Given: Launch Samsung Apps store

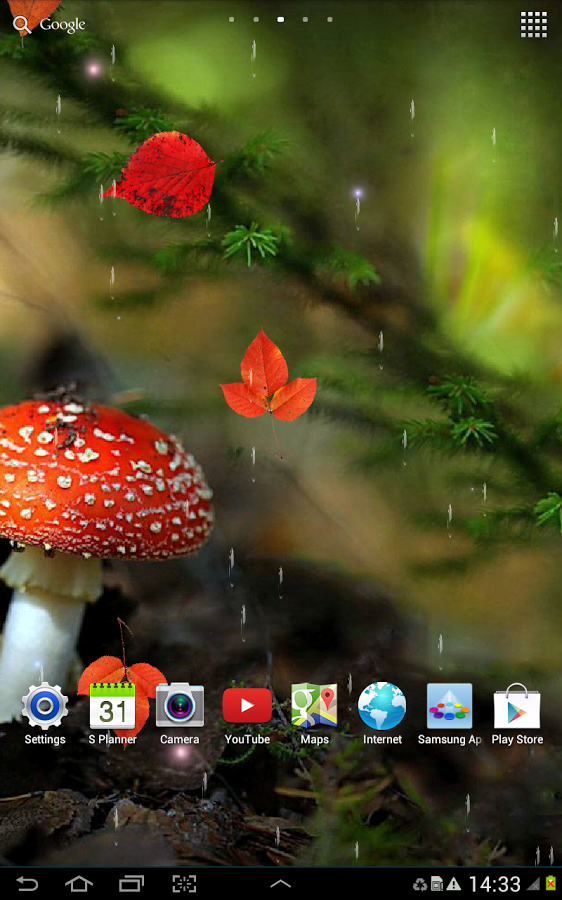Looking at the screenshot, I should coord(449,713).
